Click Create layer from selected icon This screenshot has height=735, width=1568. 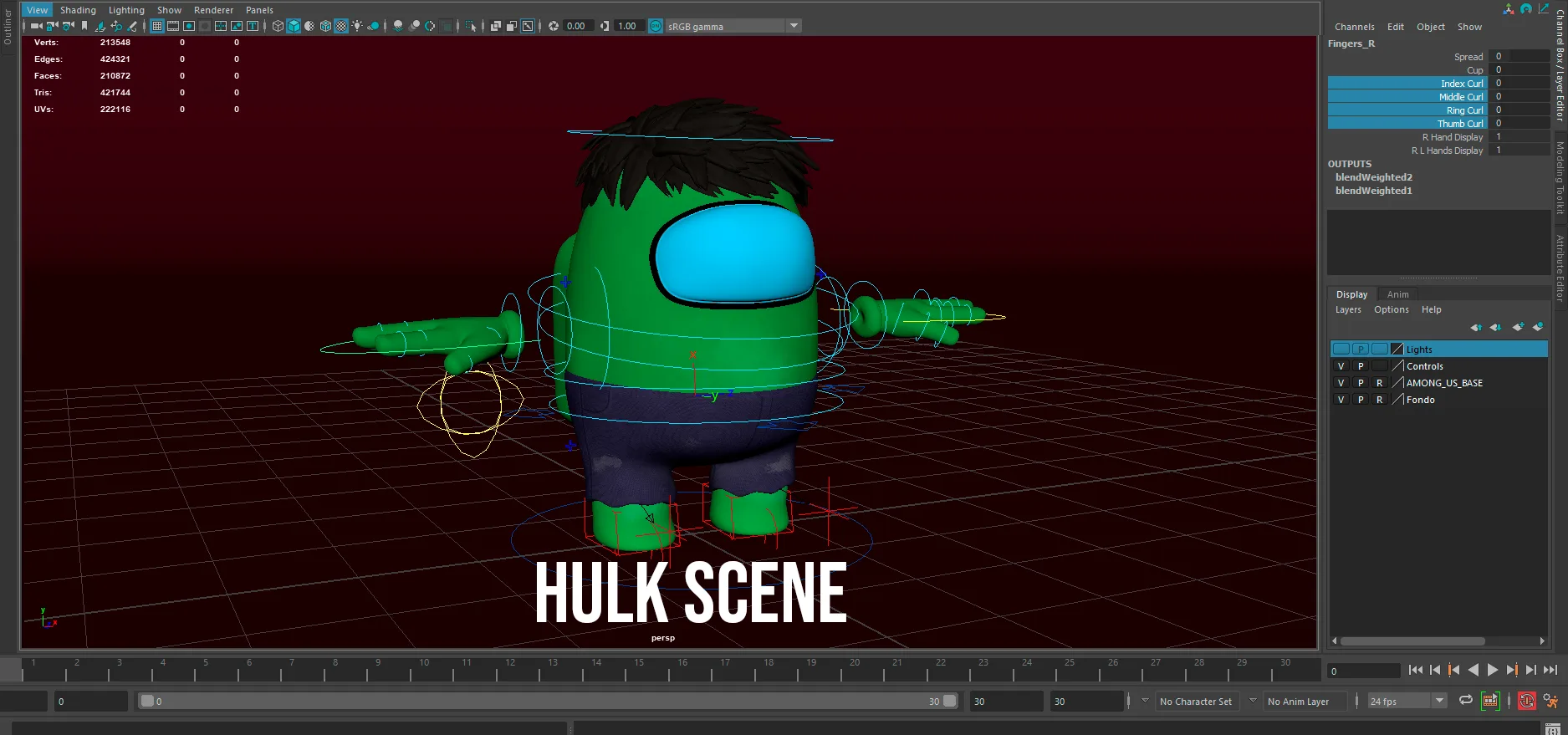pos(1538,327)
